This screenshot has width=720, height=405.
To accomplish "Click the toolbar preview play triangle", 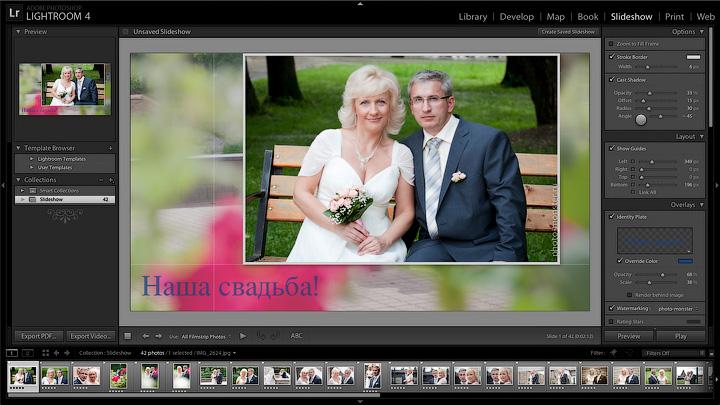I will point(243,336).
